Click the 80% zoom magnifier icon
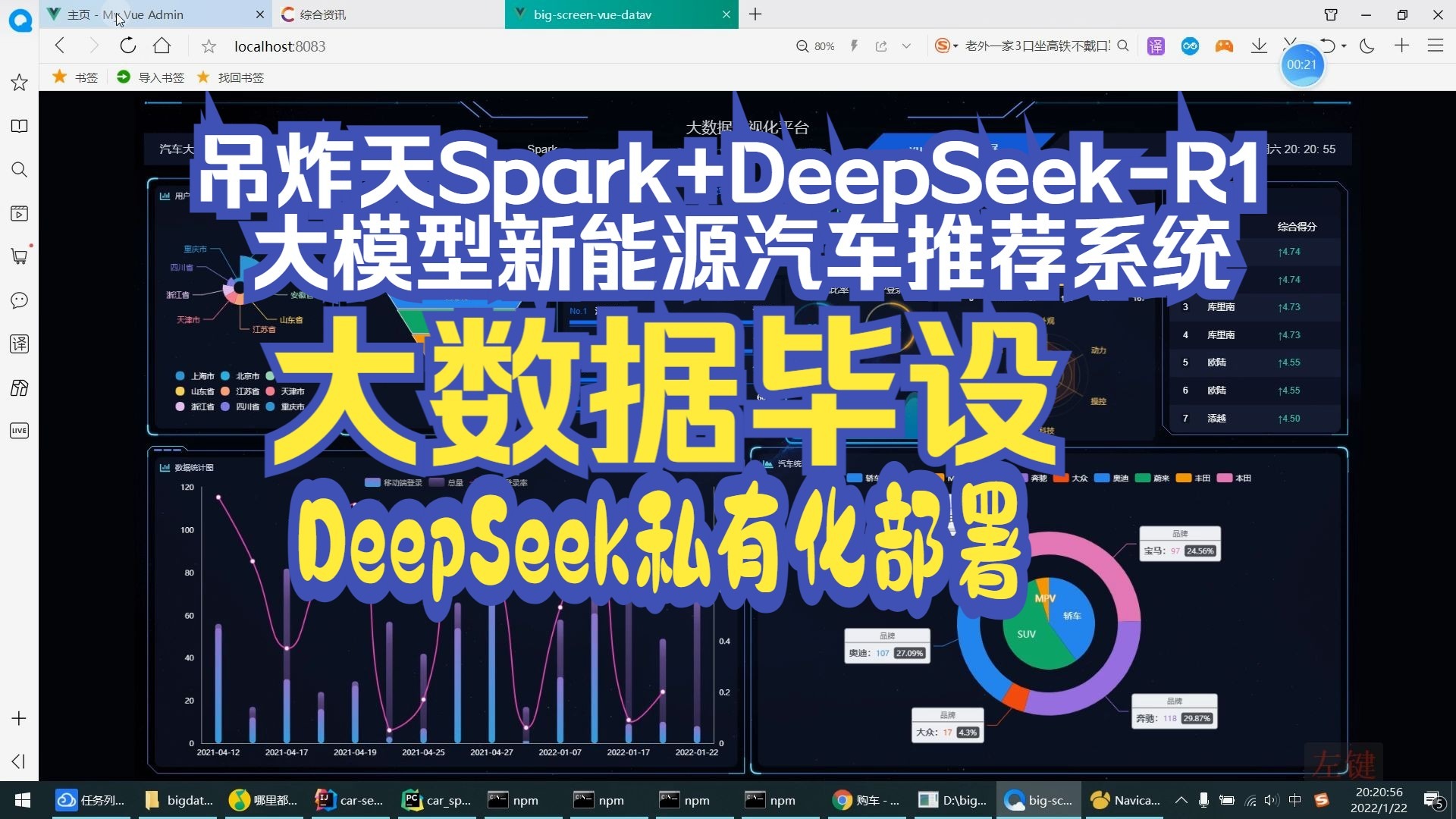The width and height of the screenshot is (1456, 819). click(802, 46)
